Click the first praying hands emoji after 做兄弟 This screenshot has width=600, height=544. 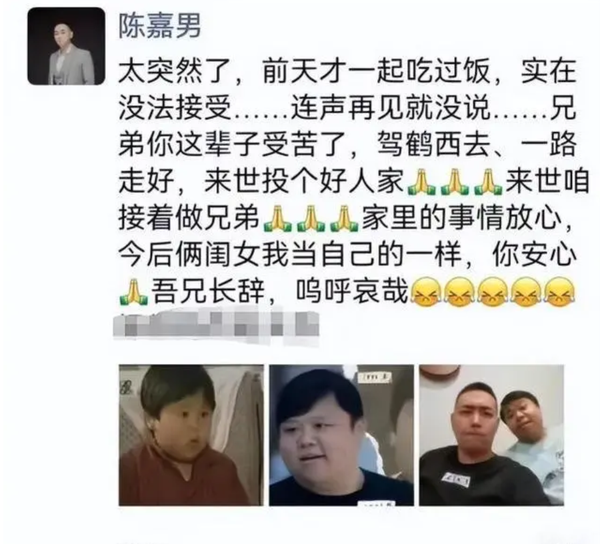pos(277,219)
